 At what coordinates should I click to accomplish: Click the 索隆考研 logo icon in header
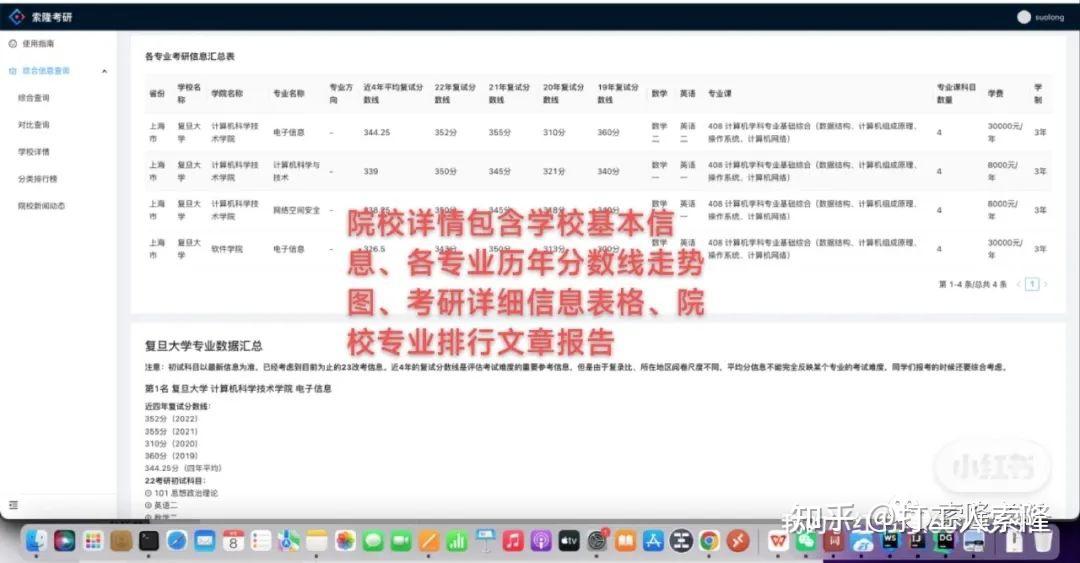pyautogui.click(x=16, y=17)
